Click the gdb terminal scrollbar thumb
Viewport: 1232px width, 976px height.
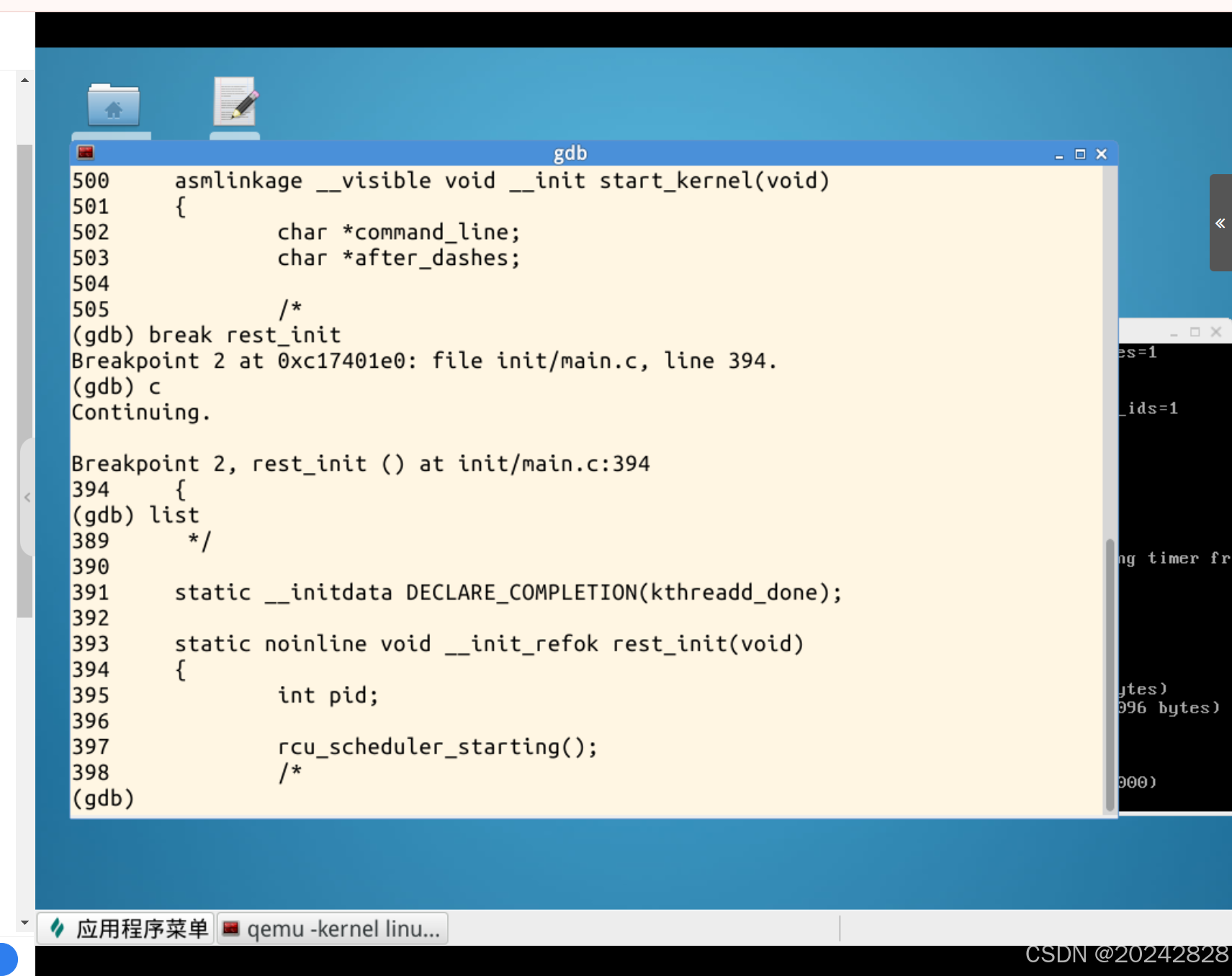(x=1110, y=675)
